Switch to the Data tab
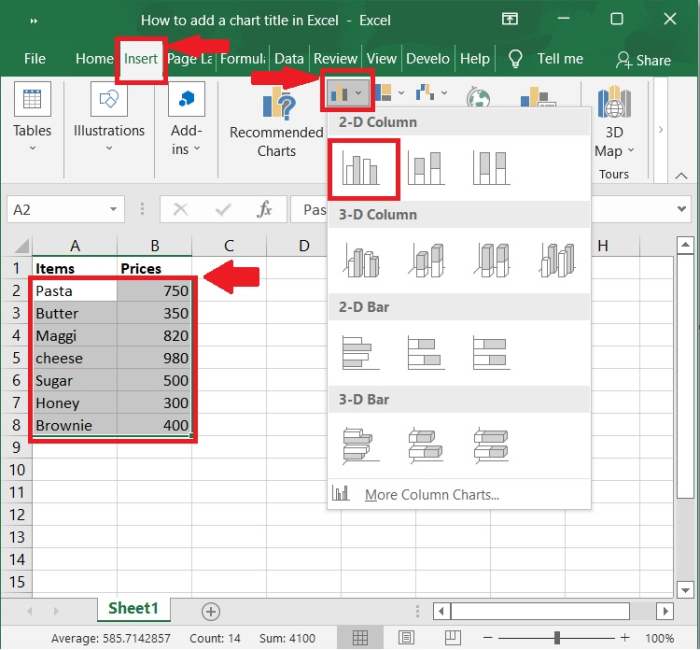This screenshot has width=700, height=650. point(289,58)
